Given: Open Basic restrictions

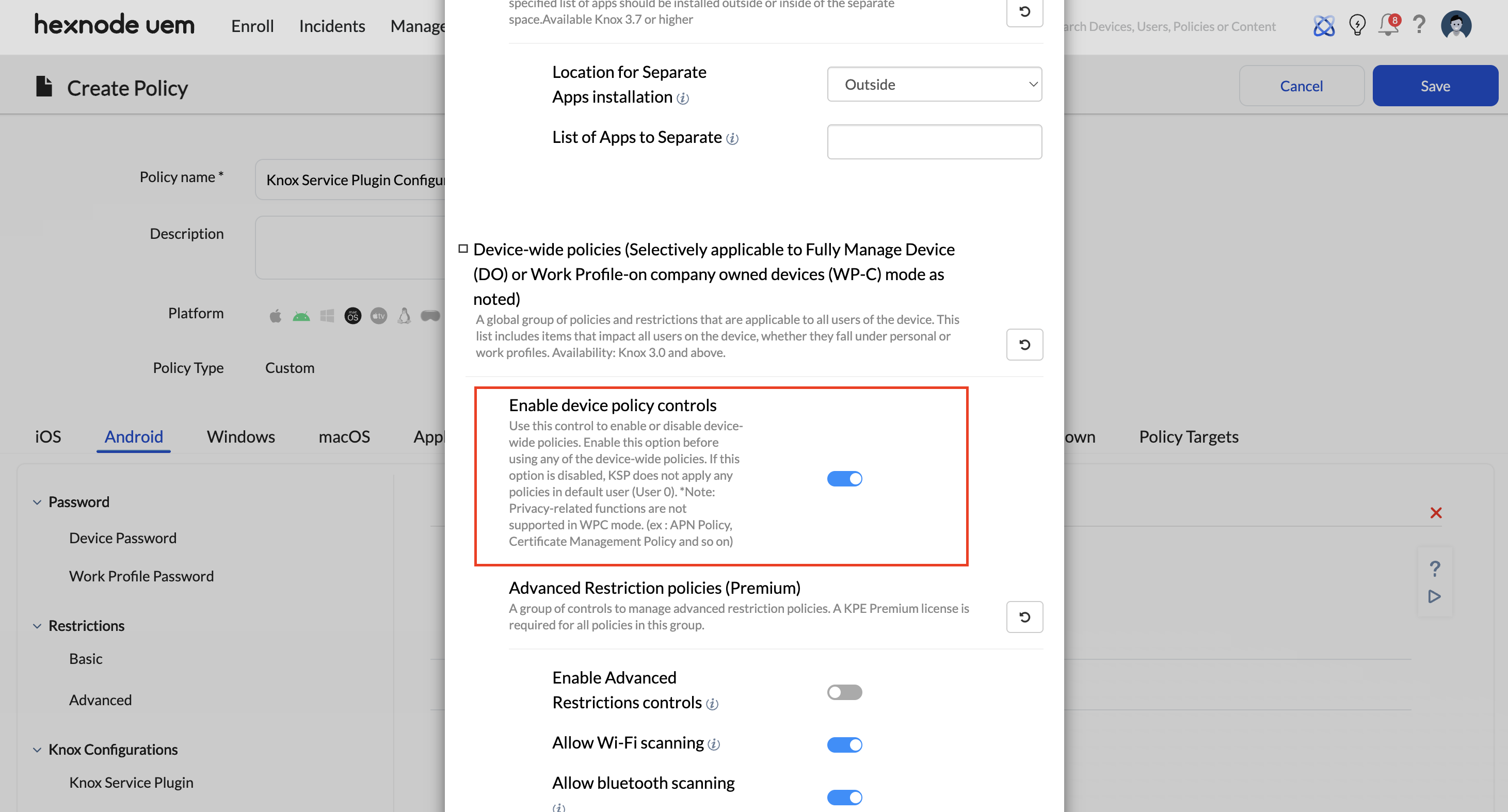Looking at the screenshot, I should coord(86,658).
